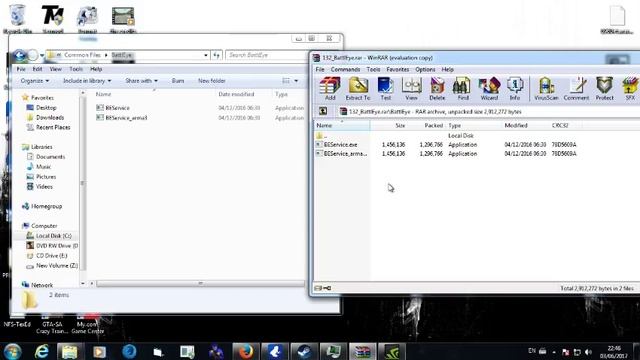Run Test on the archive in WinRAR

pos(385,89)
